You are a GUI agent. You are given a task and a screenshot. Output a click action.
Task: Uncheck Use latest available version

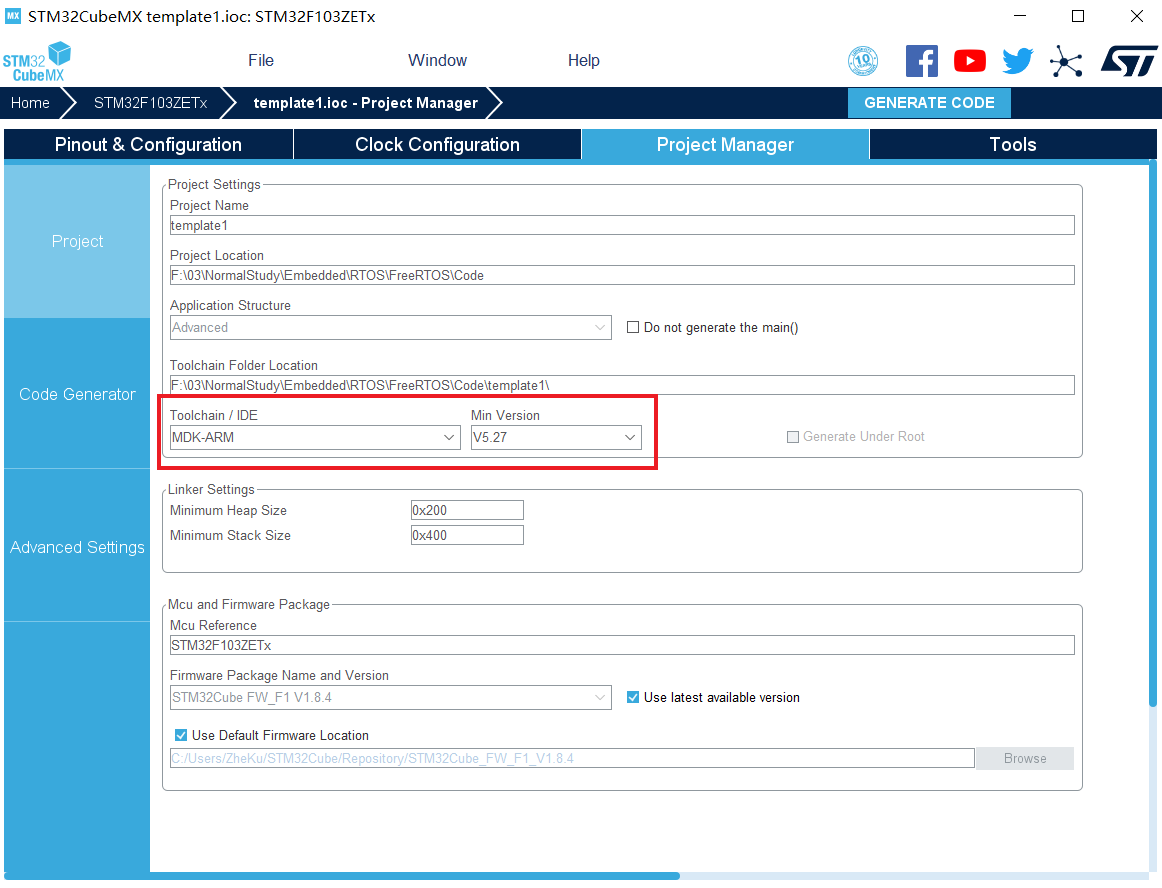[633, 697]
